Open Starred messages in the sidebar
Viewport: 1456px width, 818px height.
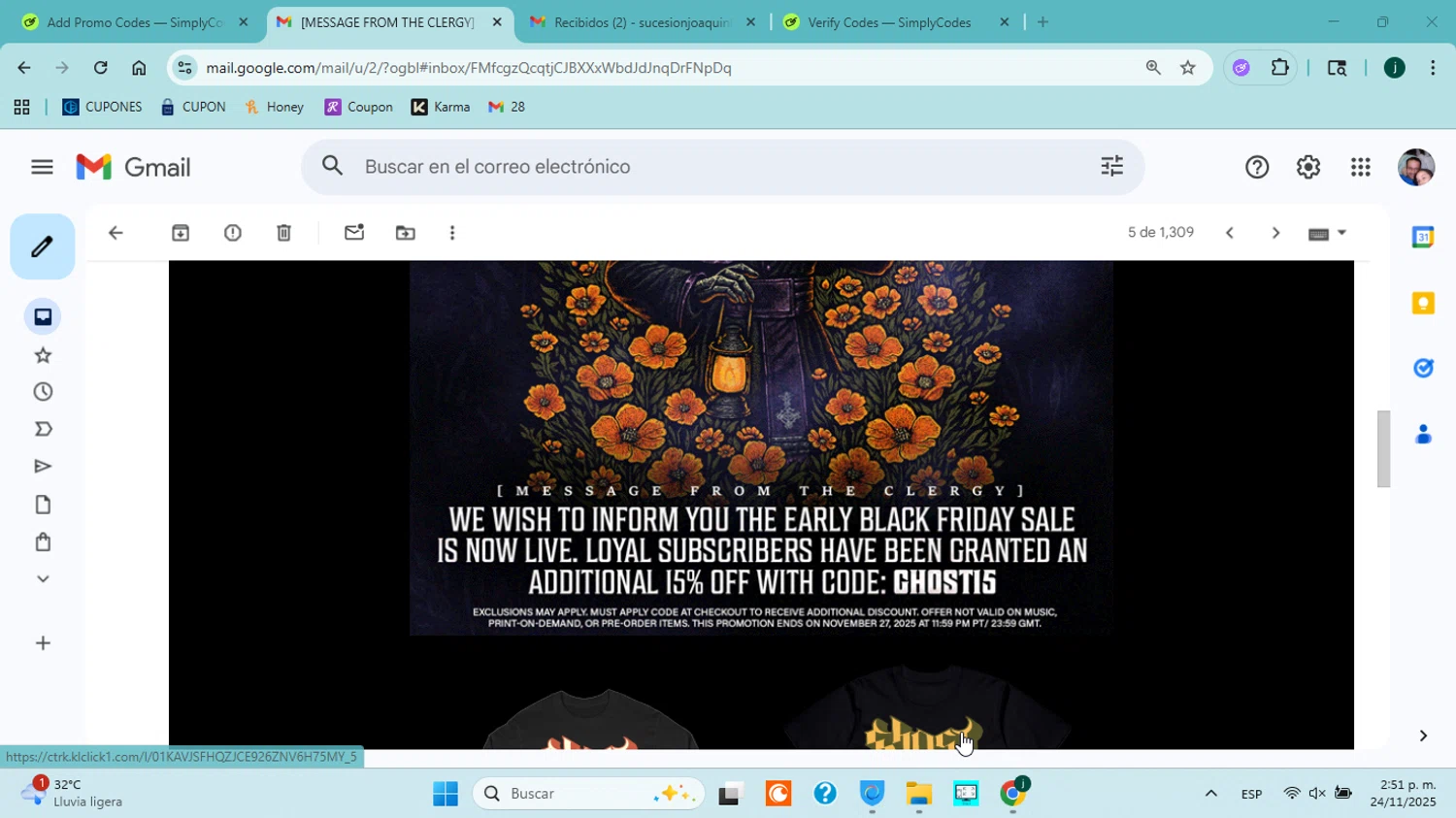coord(43,355)
